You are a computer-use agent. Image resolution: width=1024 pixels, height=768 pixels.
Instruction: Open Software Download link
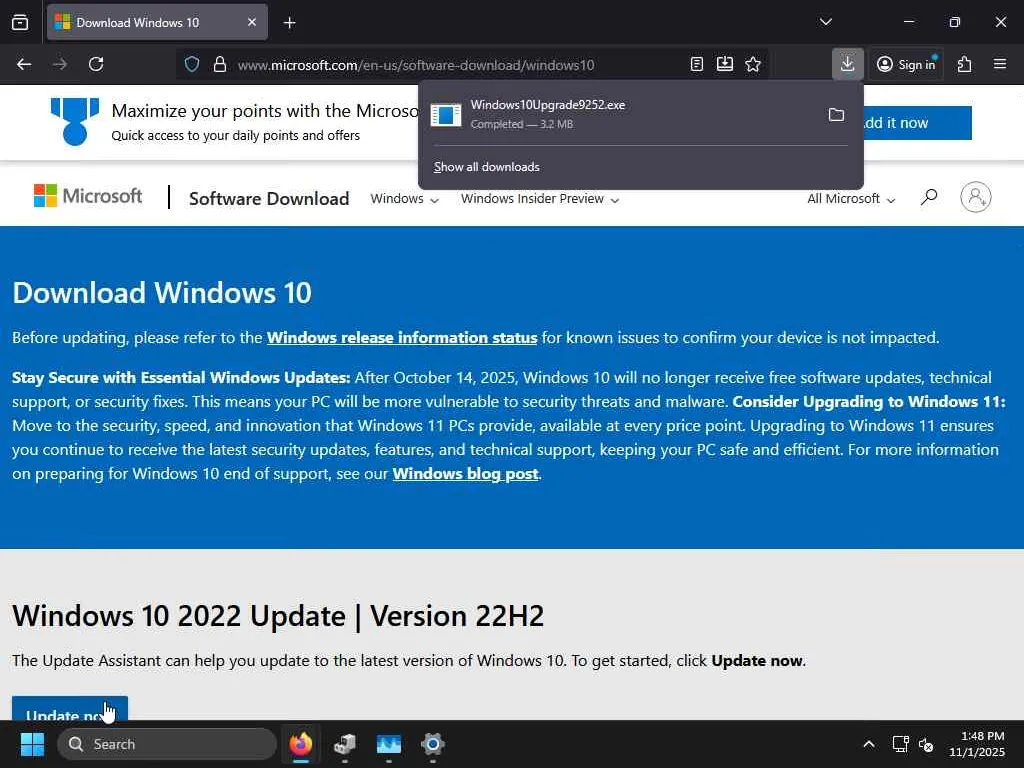click(269, 199)
